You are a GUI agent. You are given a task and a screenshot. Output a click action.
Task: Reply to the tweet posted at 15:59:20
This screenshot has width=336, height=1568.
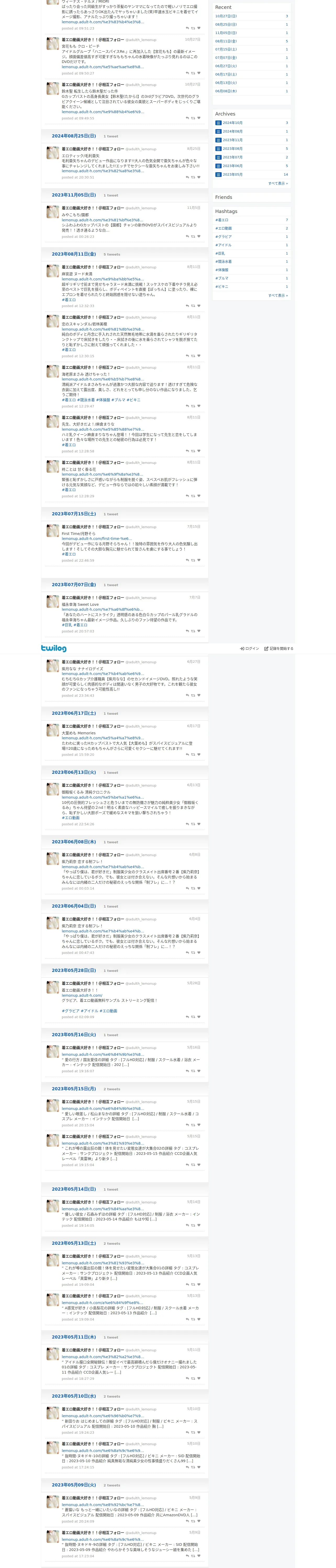(187, 754)
